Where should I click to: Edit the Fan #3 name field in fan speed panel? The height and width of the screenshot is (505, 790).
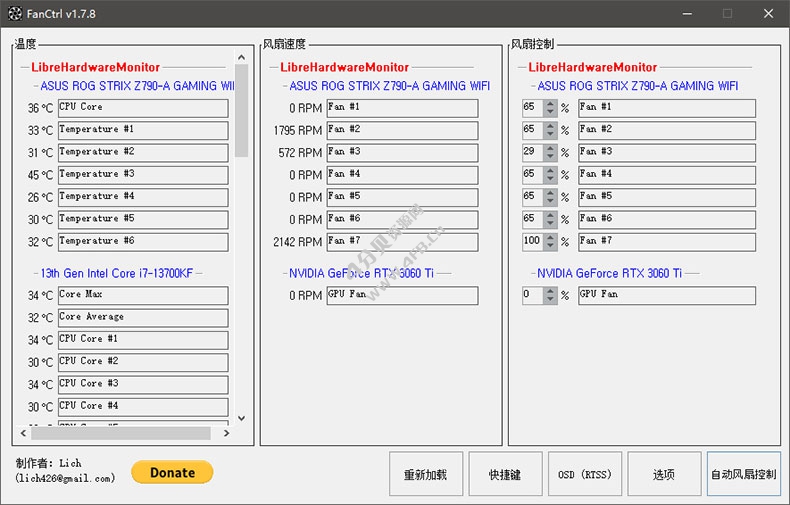(x=402, y=152)
